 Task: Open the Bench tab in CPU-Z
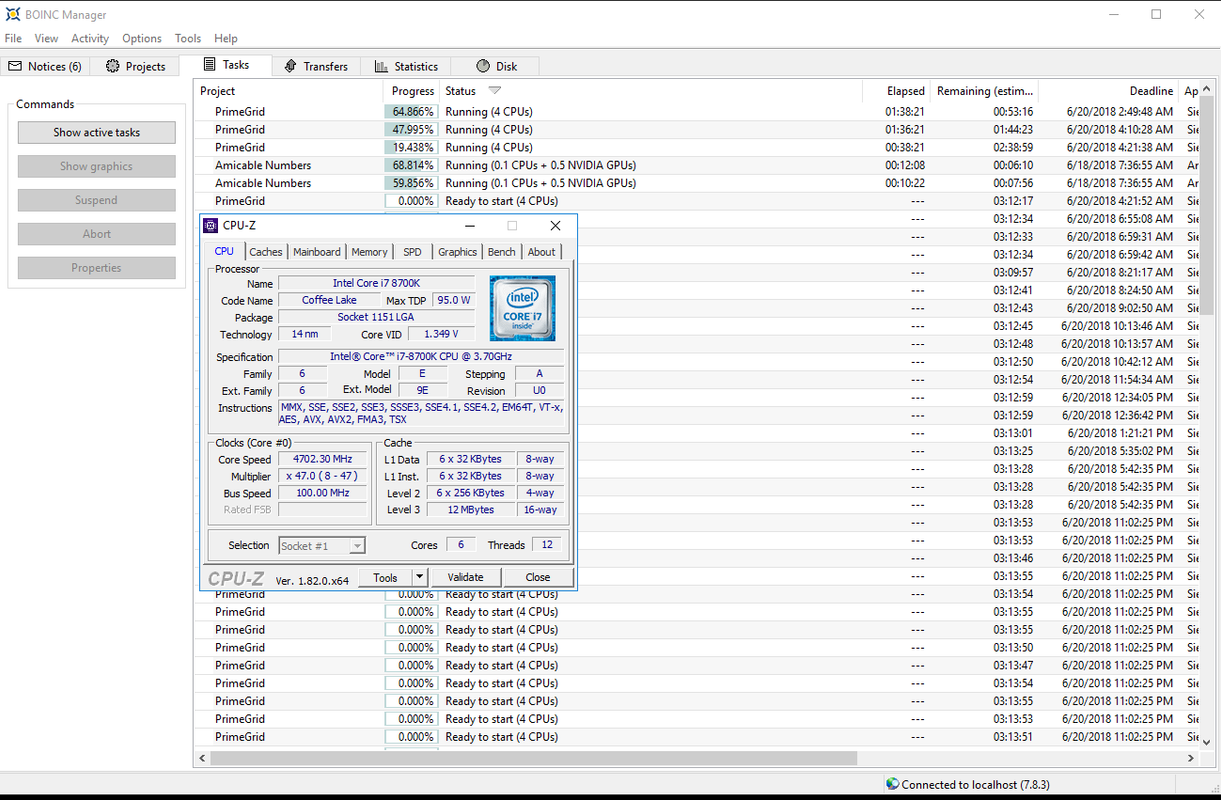coord(502,252)
